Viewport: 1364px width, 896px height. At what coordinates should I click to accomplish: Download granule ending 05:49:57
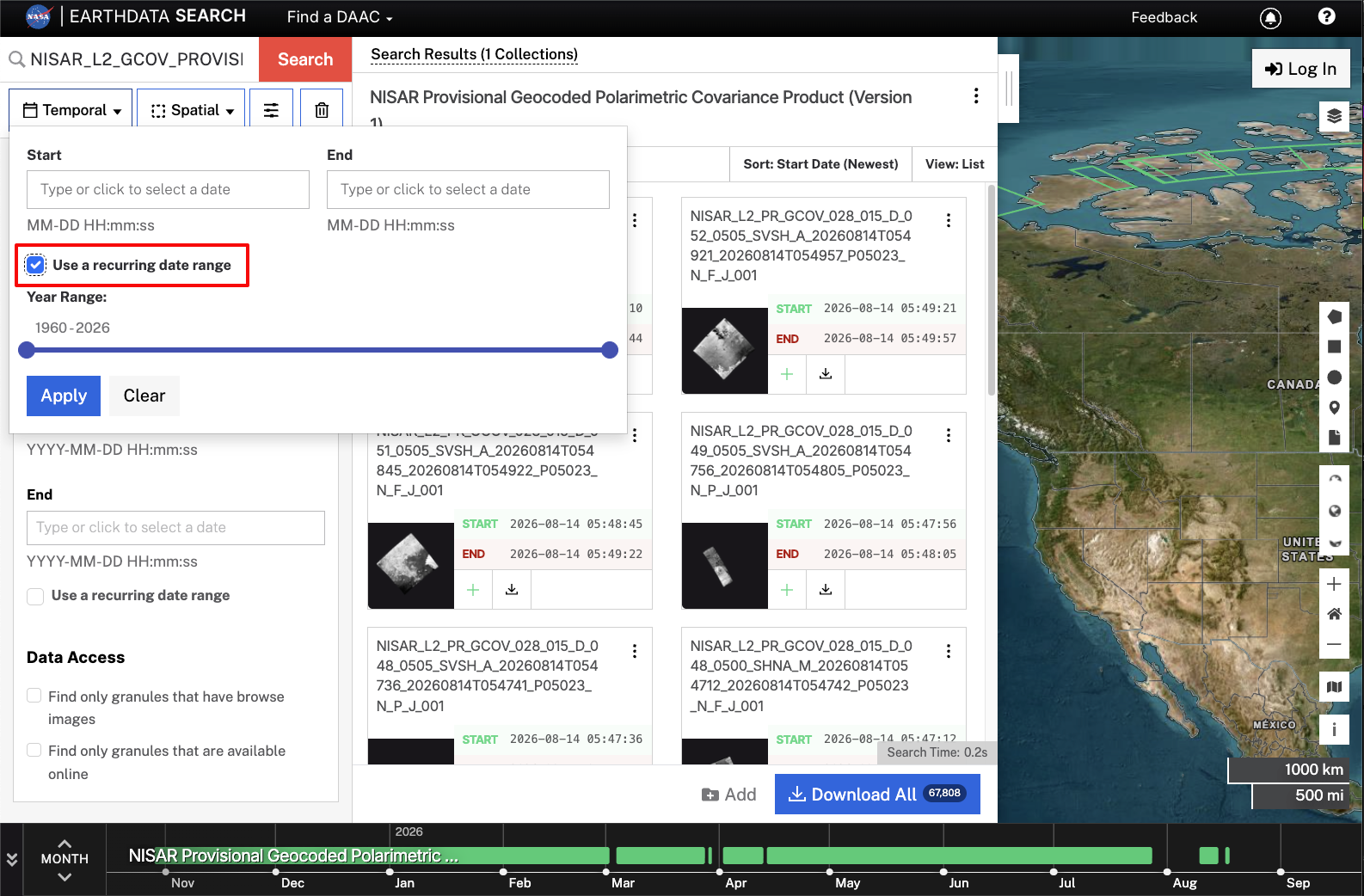tap(826, 374)
